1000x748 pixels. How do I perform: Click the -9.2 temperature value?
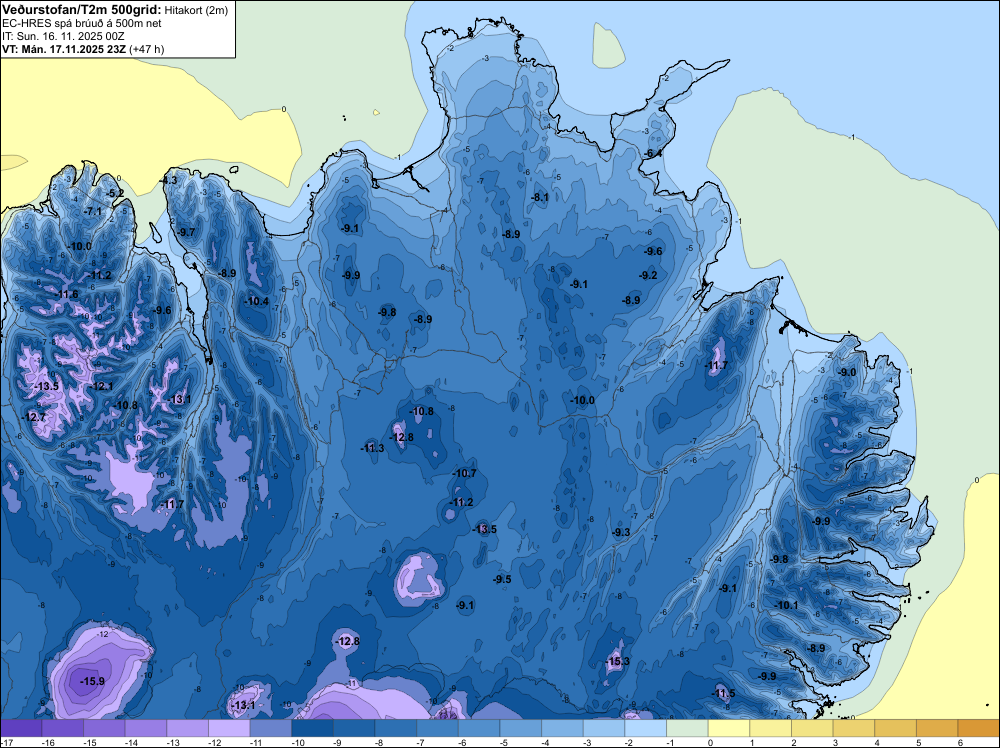tap(649, 275)
